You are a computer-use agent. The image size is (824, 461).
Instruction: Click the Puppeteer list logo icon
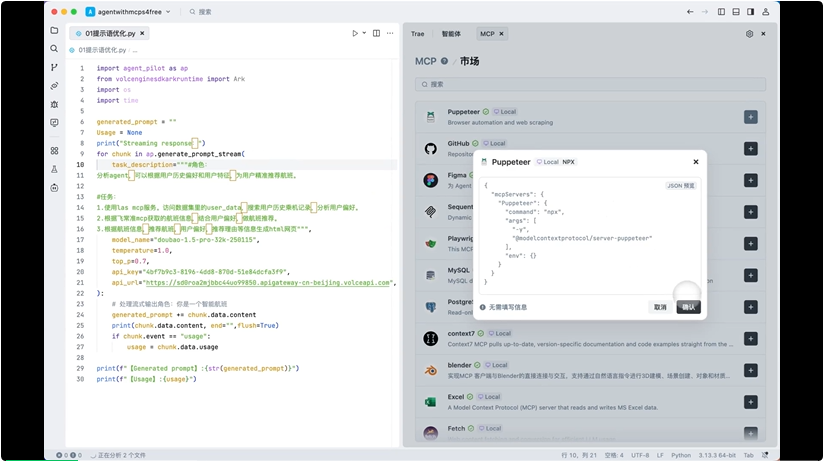click(430, 117)
